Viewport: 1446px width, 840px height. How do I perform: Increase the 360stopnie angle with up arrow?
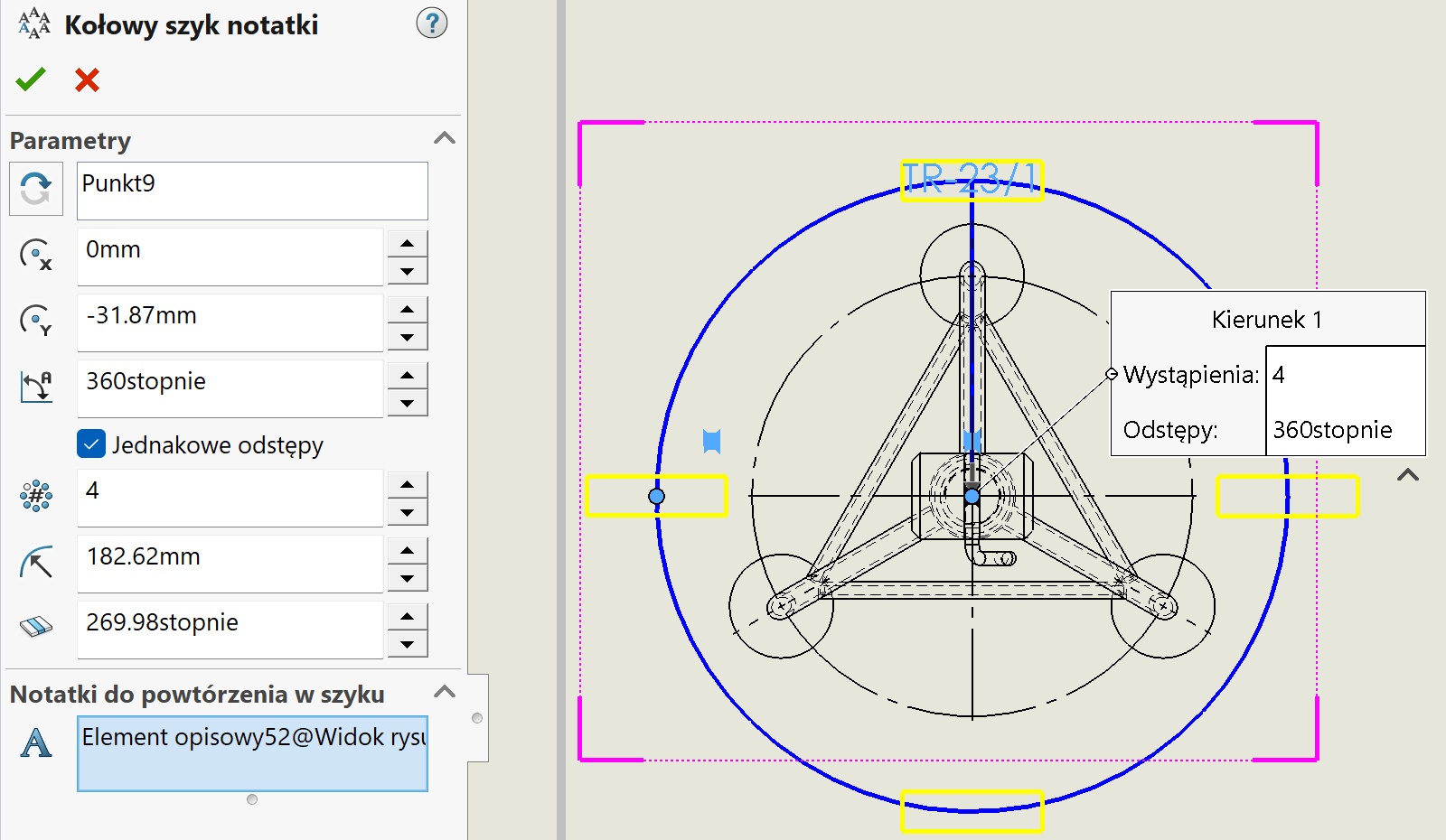pos(408,375)
